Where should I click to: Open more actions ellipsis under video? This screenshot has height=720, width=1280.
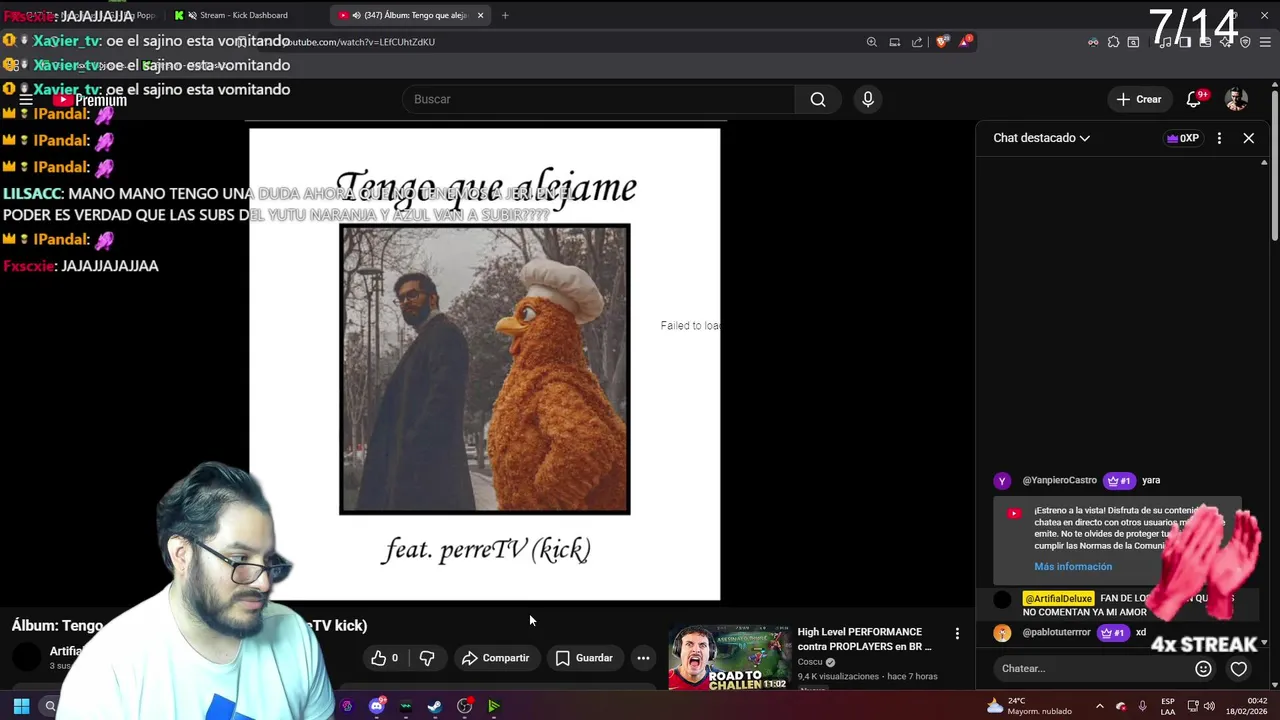[x=643, y=658]
